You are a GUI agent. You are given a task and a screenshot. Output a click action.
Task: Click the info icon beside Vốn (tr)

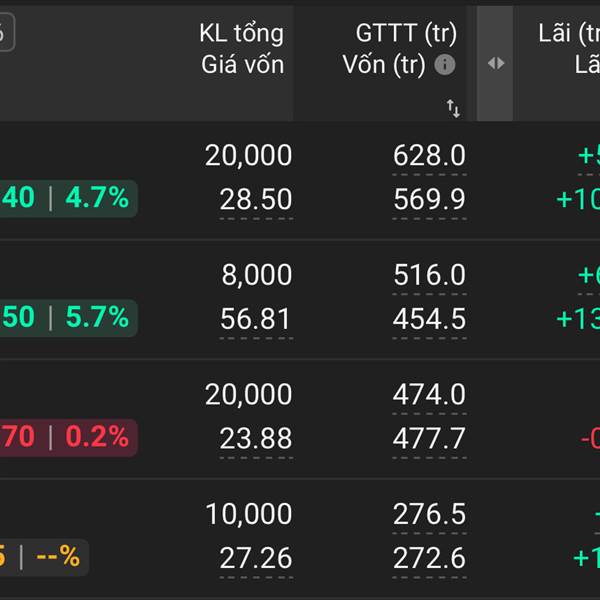coord(445,65)
